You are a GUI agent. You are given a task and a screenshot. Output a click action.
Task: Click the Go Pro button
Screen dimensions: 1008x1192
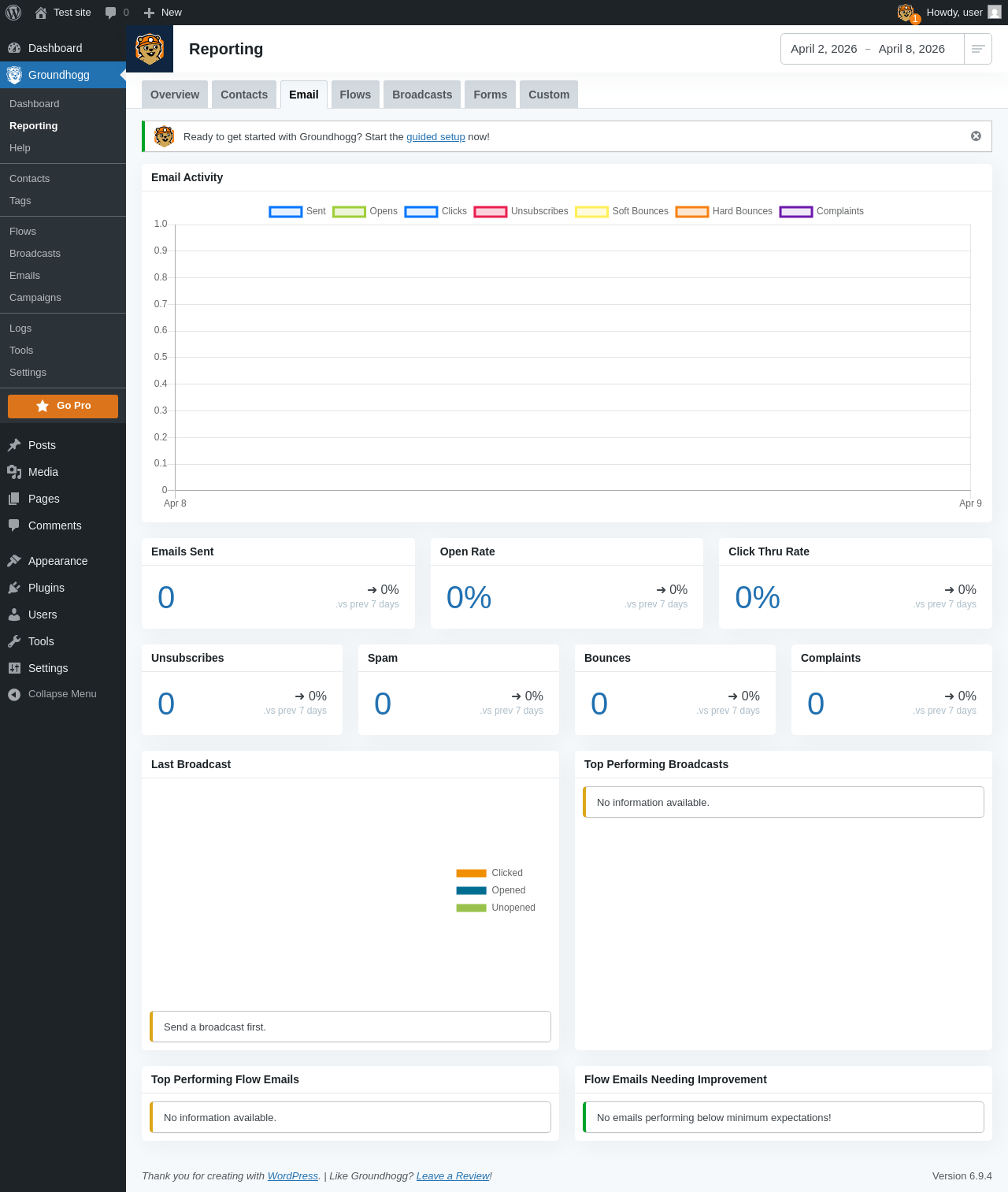tap(63, 406)
